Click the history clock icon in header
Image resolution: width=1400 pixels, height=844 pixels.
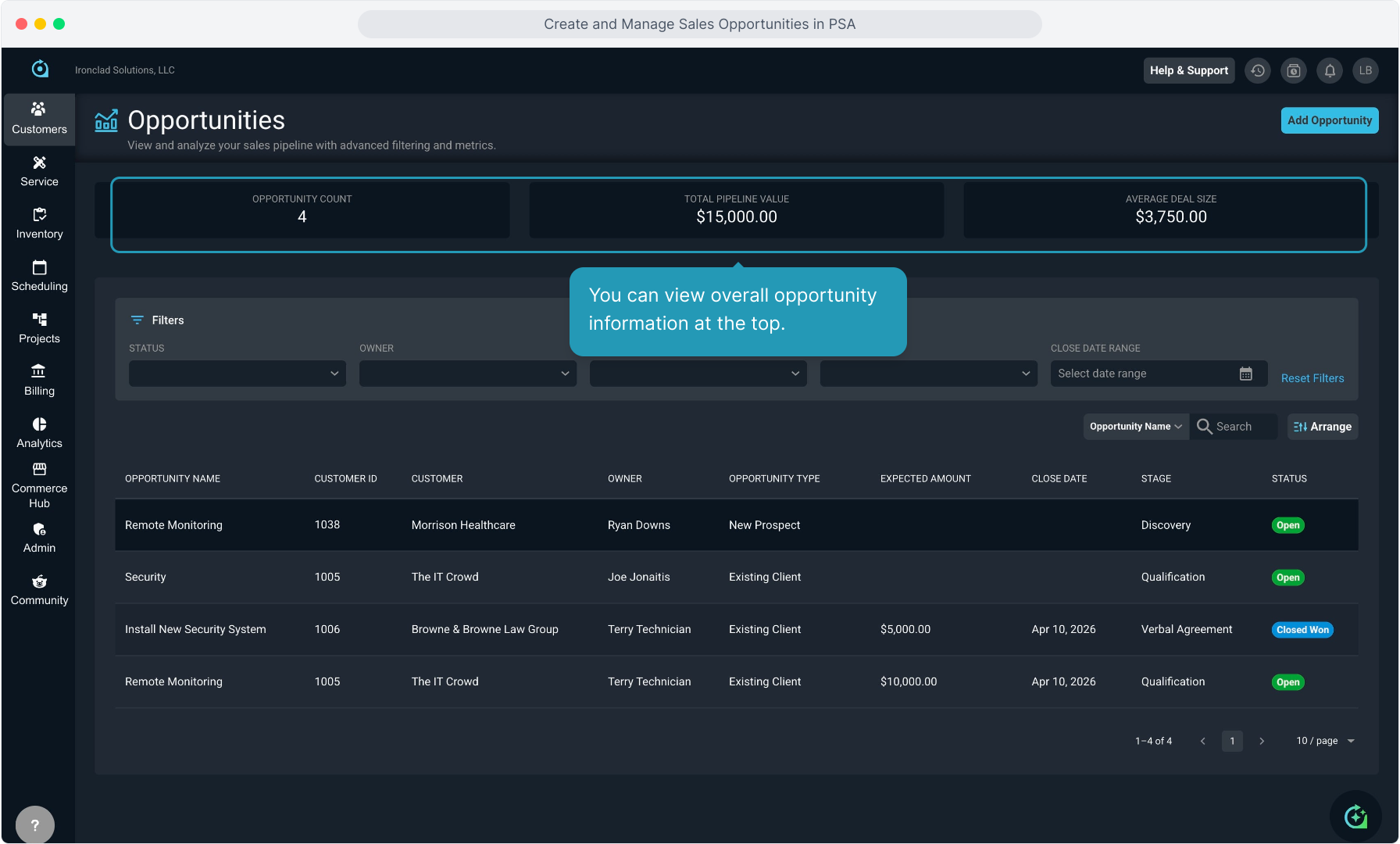click(x=1257, y=70)
